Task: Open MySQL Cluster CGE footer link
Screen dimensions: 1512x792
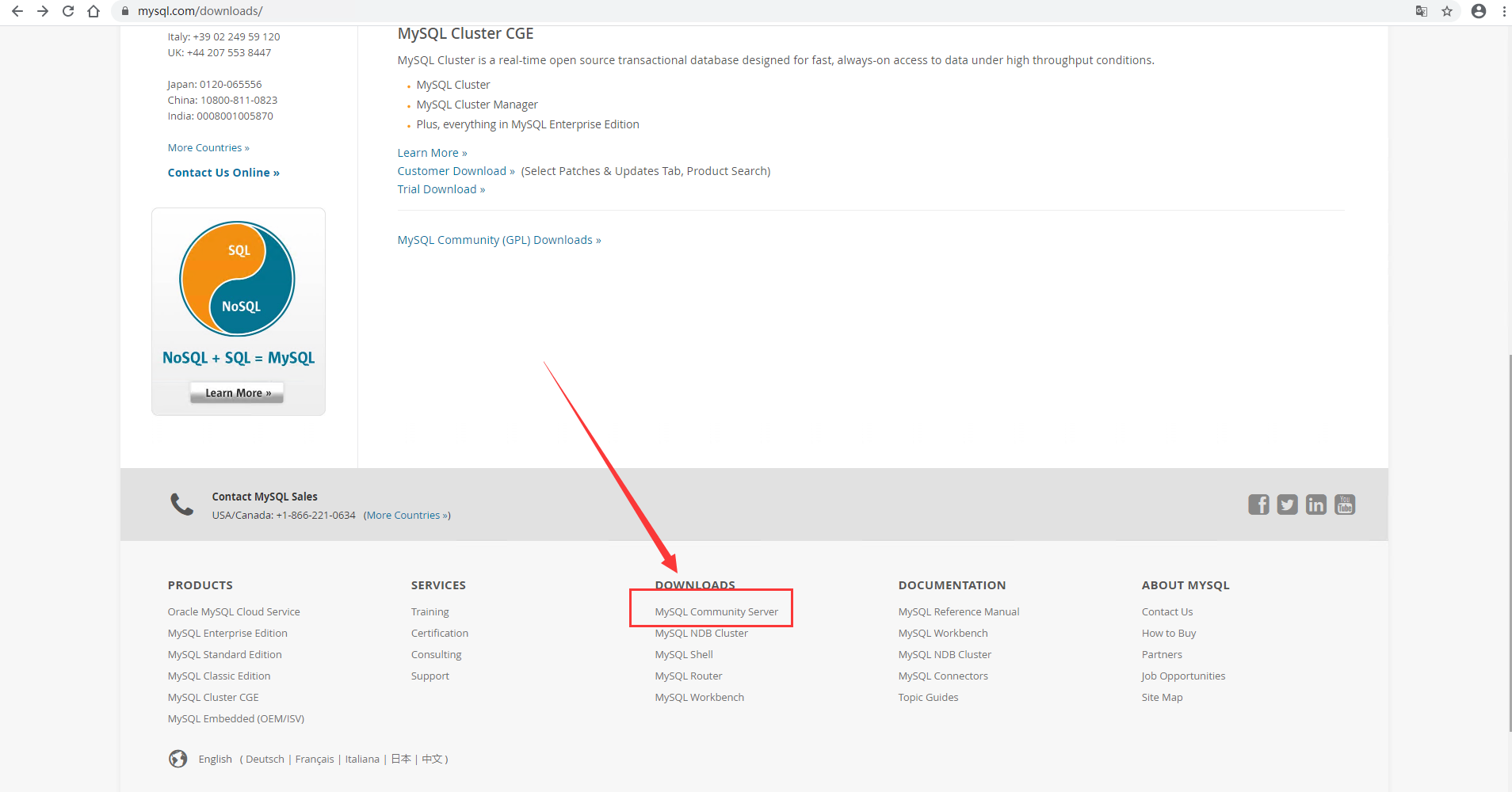Action: [213, 698]
